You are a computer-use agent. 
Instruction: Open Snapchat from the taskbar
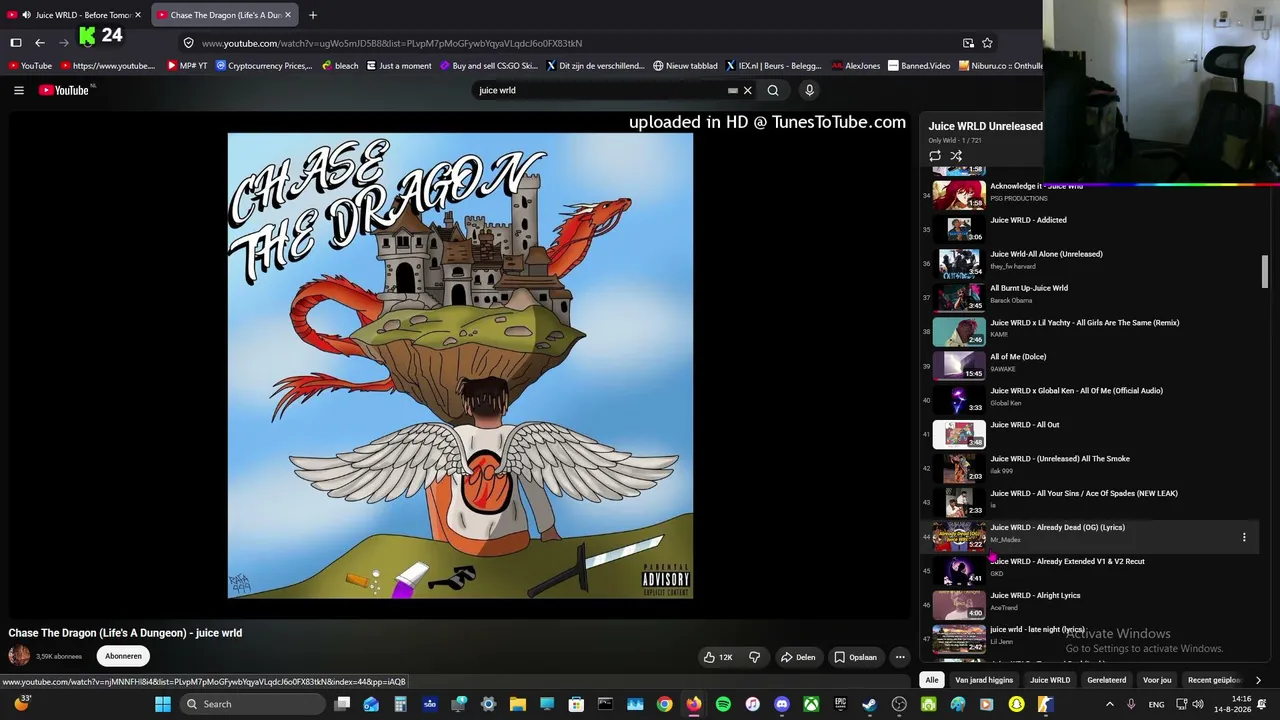tap(1016, 704)
